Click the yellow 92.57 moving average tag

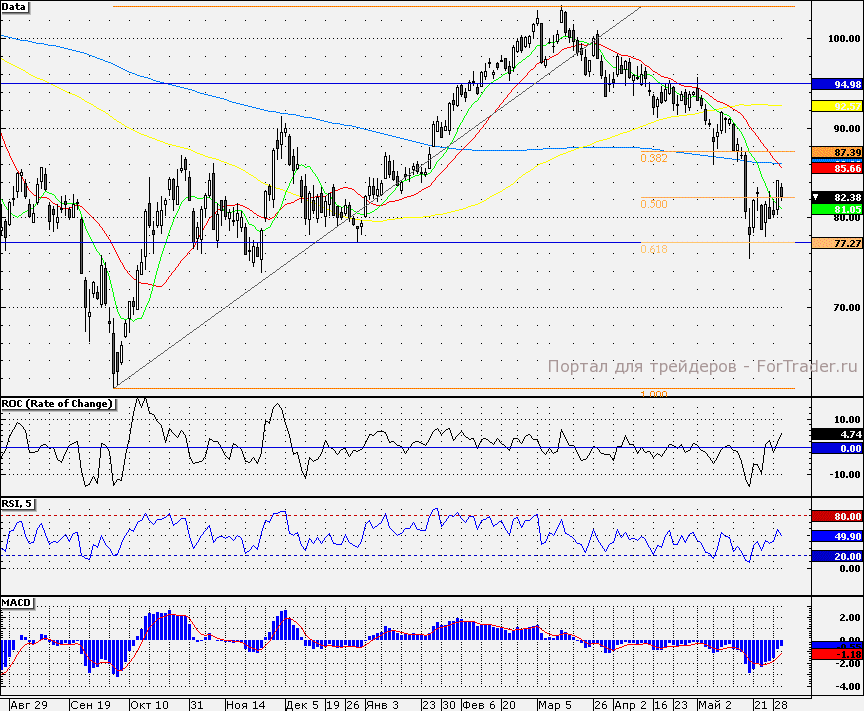[x=836, y=104]
